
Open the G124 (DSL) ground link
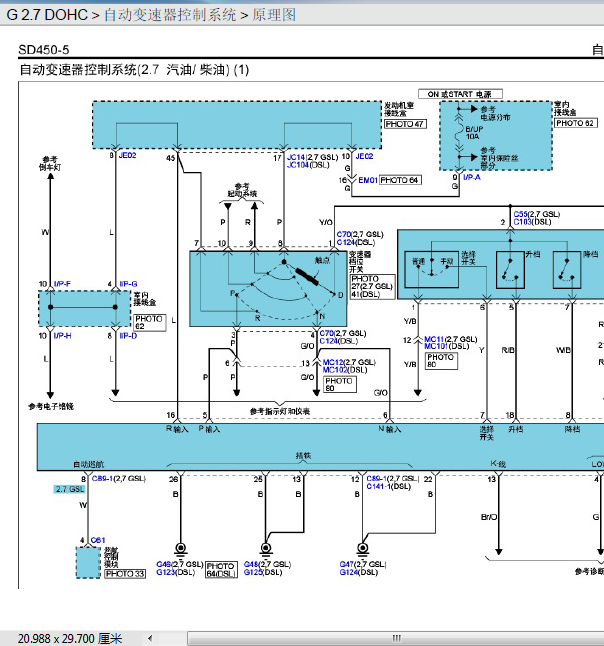(349, 572)
